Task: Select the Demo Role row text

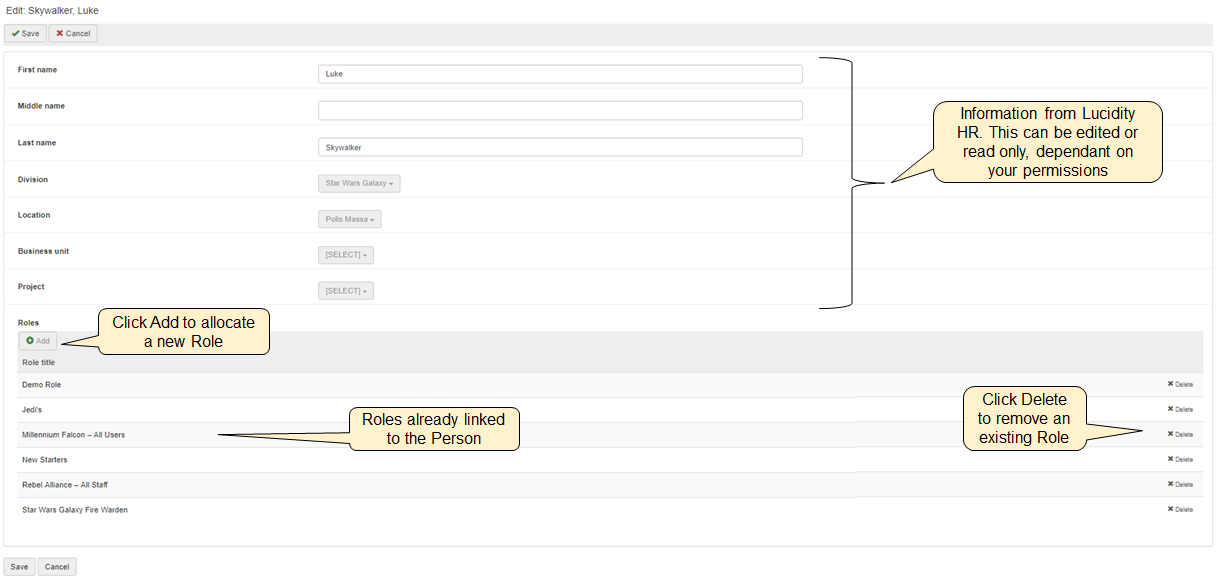Action: coord(41,385)
